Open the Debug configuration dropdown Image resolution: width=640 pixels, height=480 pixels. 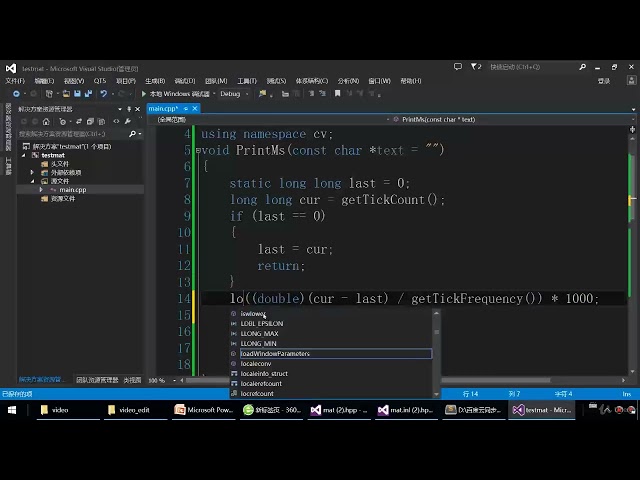coord(233,94)
